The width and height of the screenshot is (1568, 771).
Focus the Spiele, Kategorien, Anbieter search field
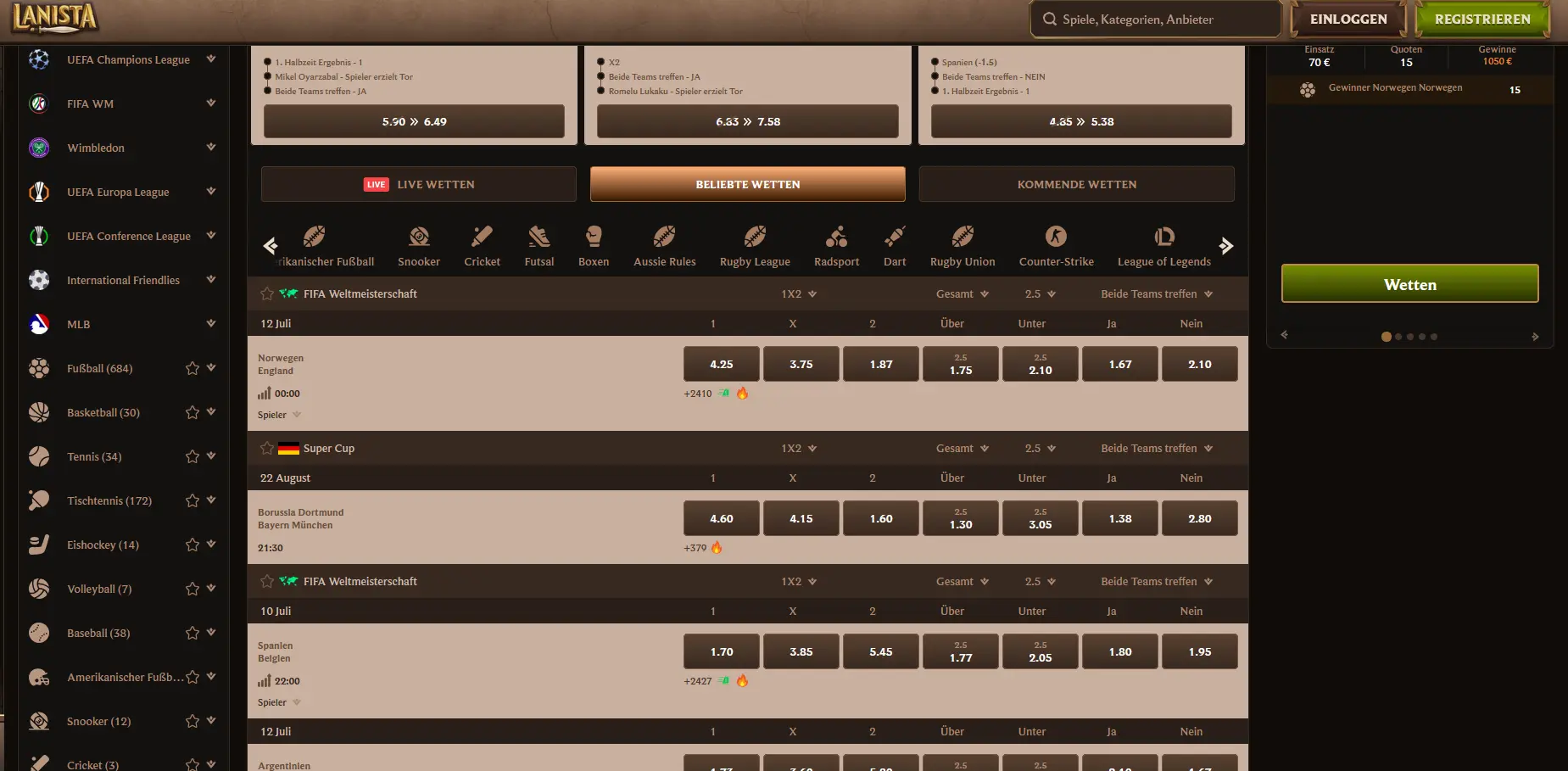[1155, 19]
